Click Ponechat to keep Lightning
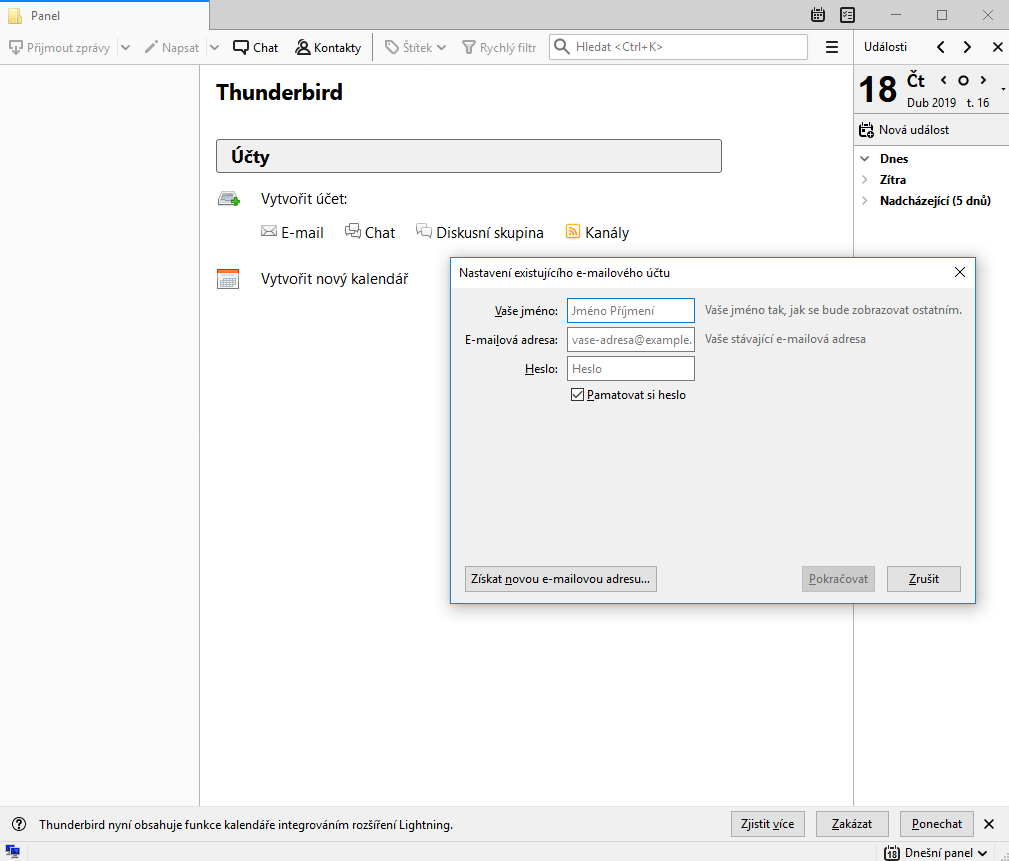Screen dimensions: 1009x861 tap(936, 824)
